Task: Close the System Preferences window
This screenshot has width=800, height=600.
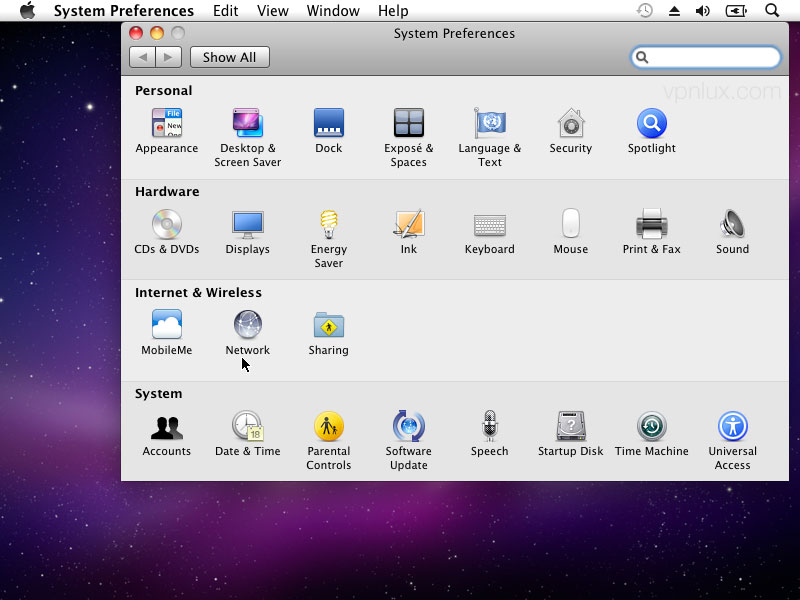Action: point(136,33)
